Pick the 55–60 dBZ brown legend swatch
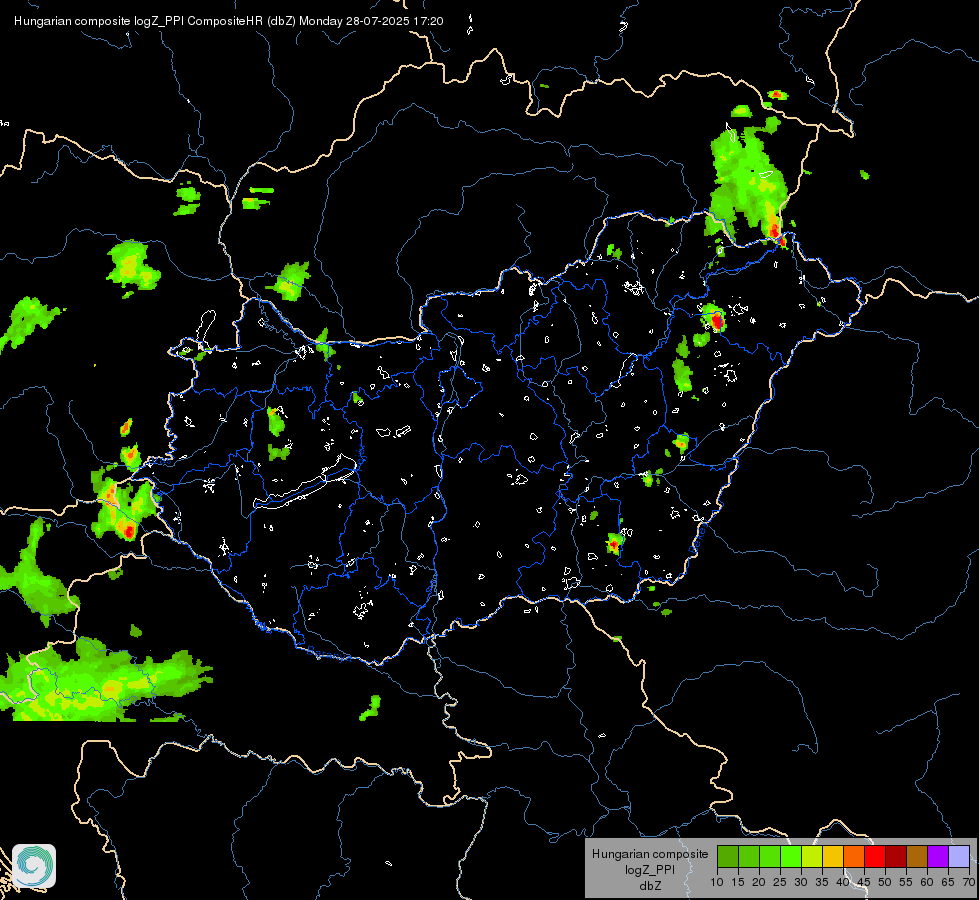 [917, 856]
